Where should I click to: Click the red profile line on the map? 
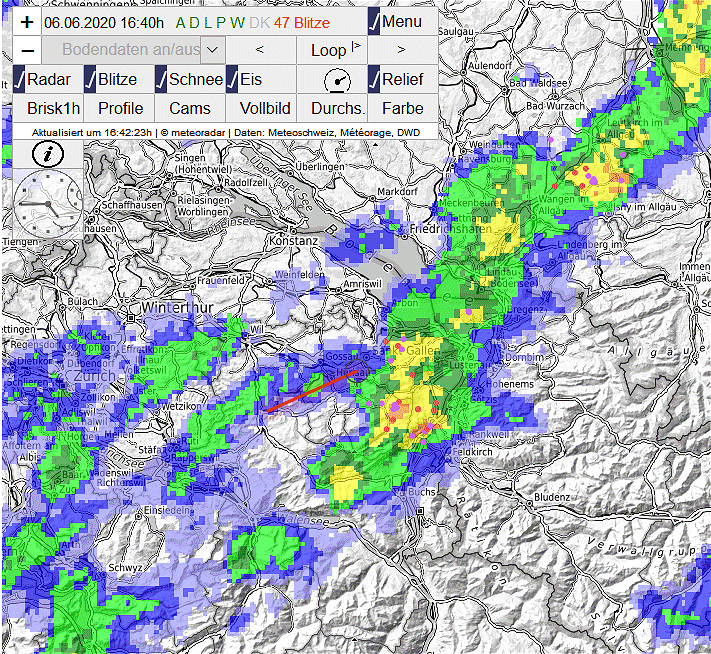(x=312, y=391)
